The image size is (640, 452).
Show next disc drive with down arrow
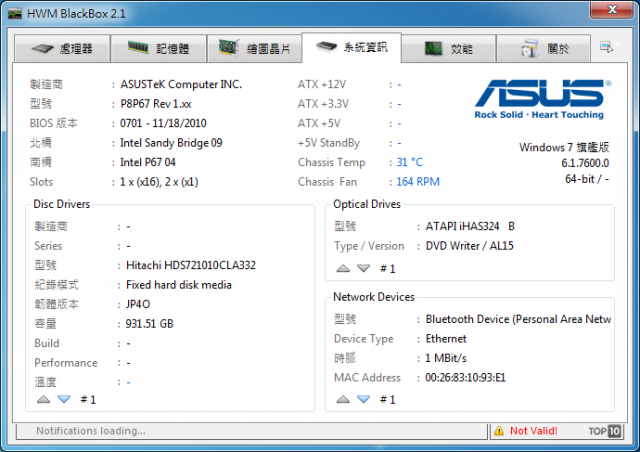[64, 399]
